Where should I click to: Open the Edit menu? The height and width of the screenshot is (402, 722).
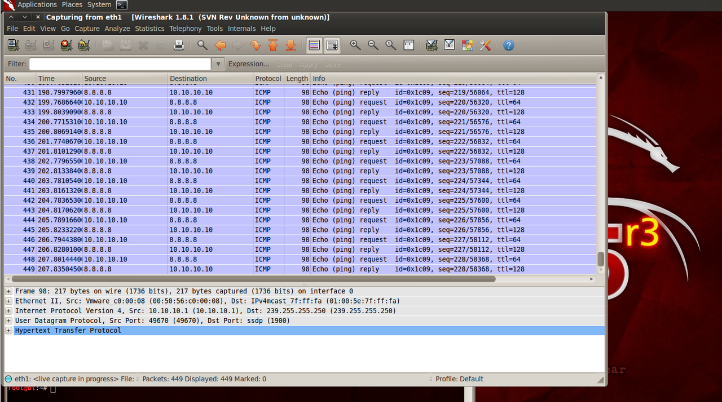point(29,29)
